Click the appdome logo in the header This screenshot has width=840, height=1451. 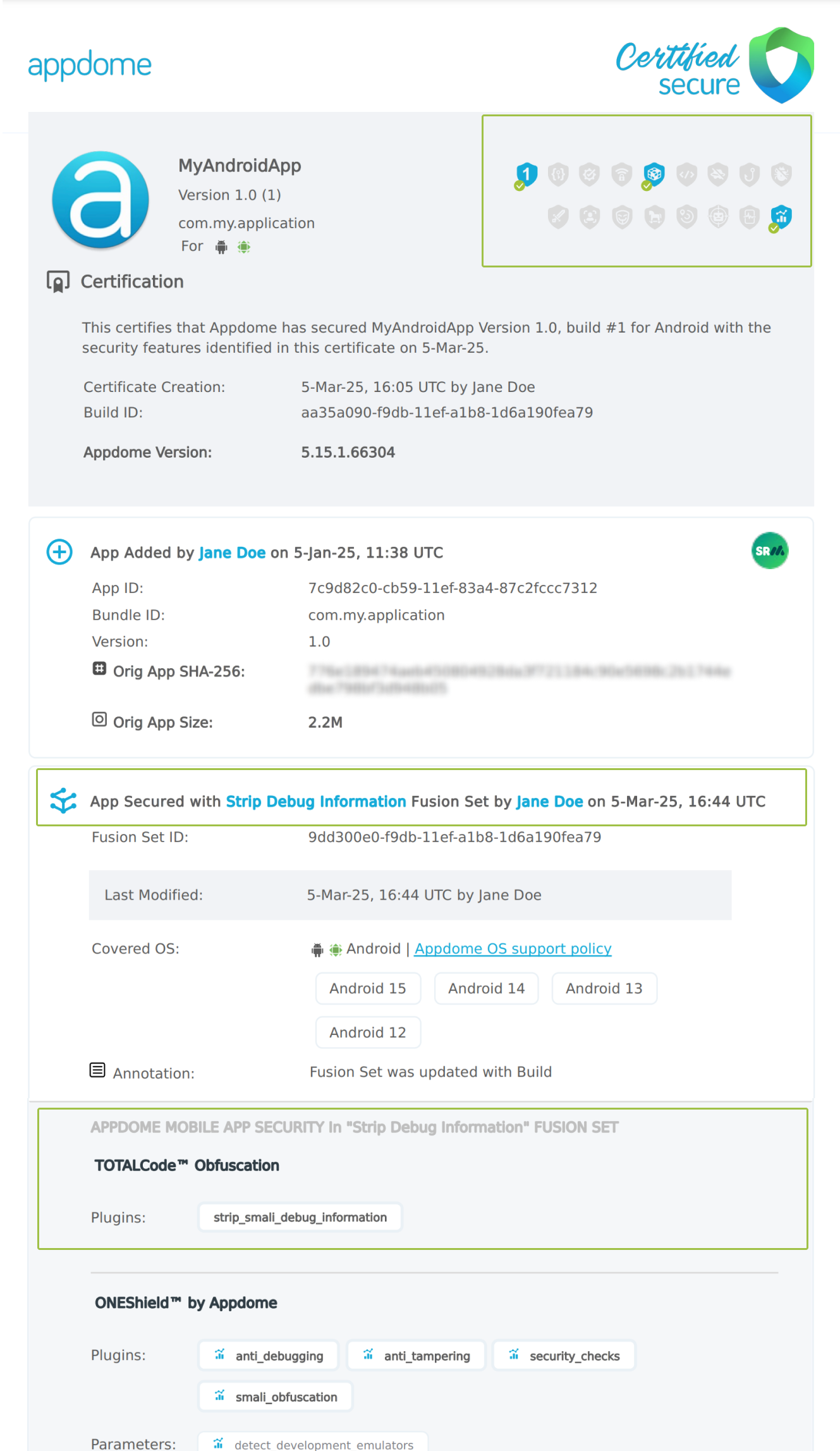tap(90, 65)
